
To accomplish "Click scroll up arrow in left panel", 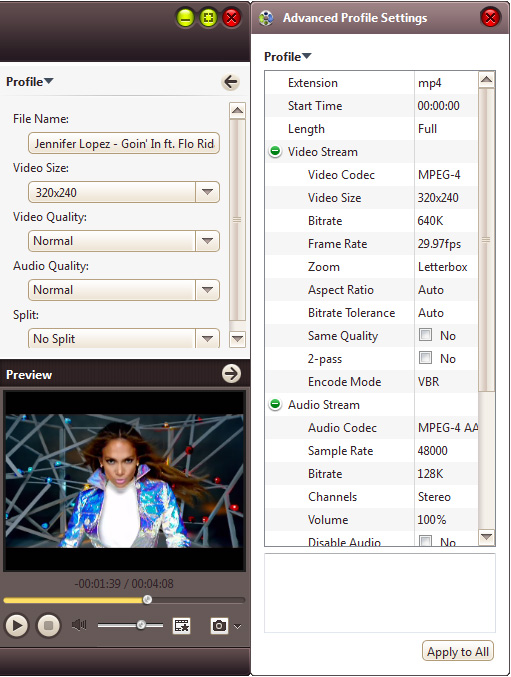I will point(237,111).
